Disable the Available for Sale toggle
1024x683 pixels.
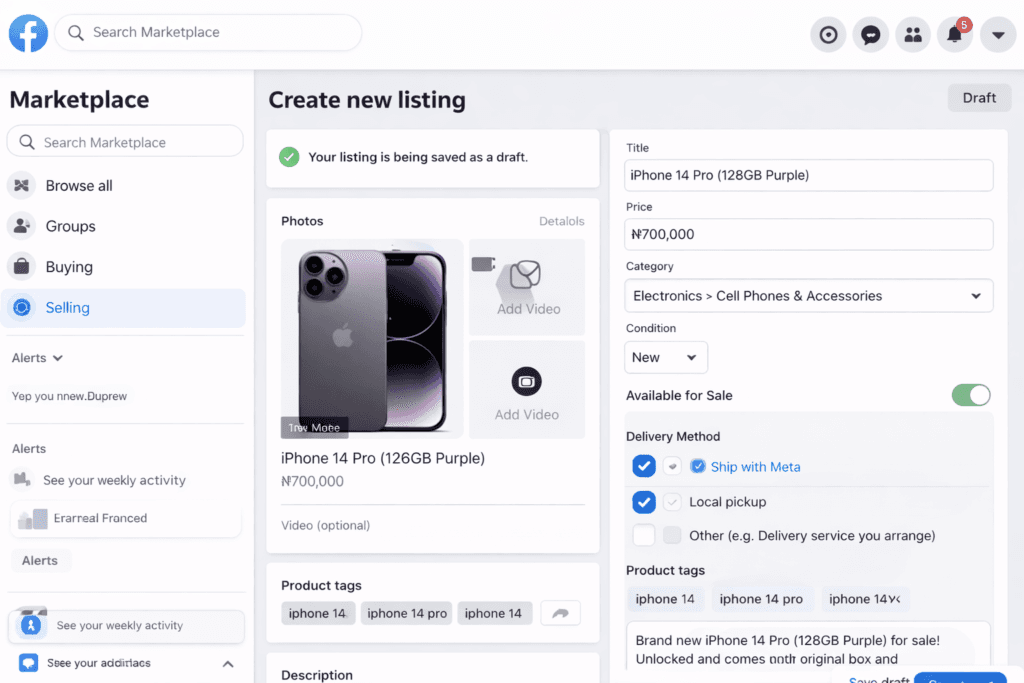(x=970, y=395)
